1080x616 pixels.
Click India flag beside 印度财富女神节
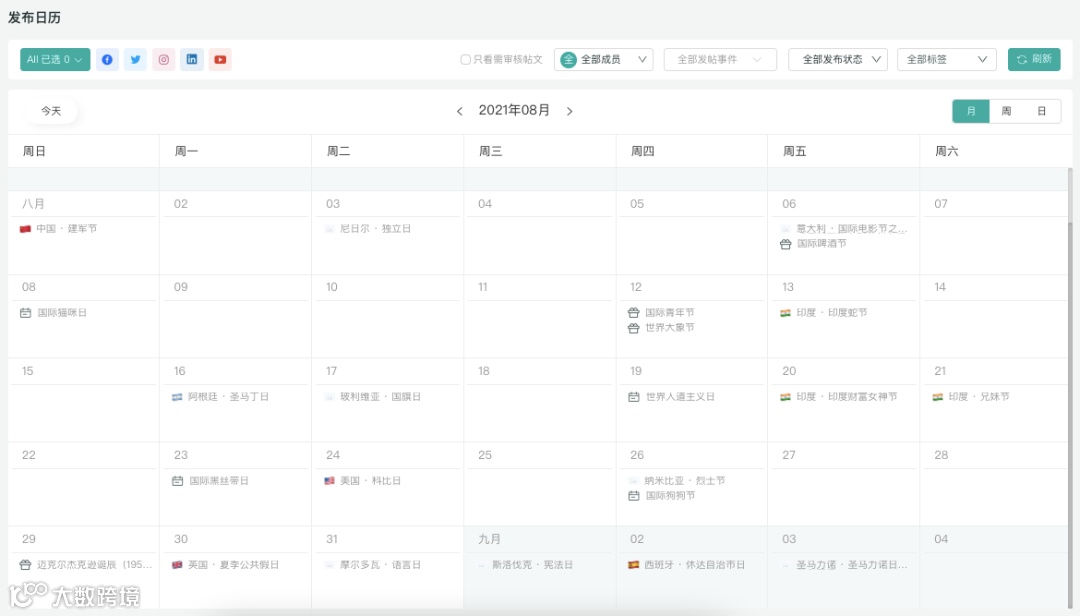[785, 397]
